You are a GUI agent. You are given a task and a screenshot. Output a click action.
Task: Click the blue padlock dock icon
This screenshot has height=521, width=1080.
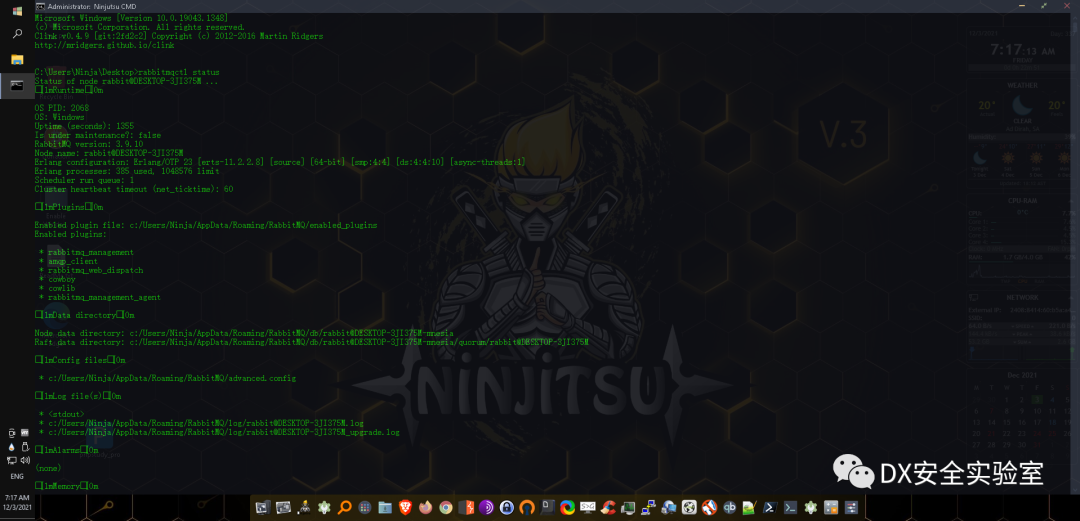pos(507,508)
